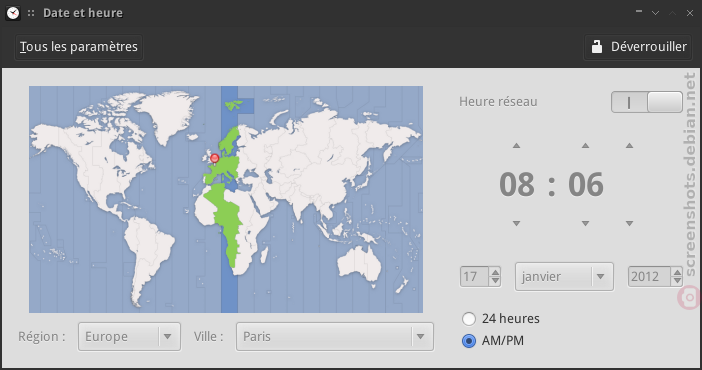702x370 pixels.
Task: Click the red location pin on the map
Action: [214, 158]
